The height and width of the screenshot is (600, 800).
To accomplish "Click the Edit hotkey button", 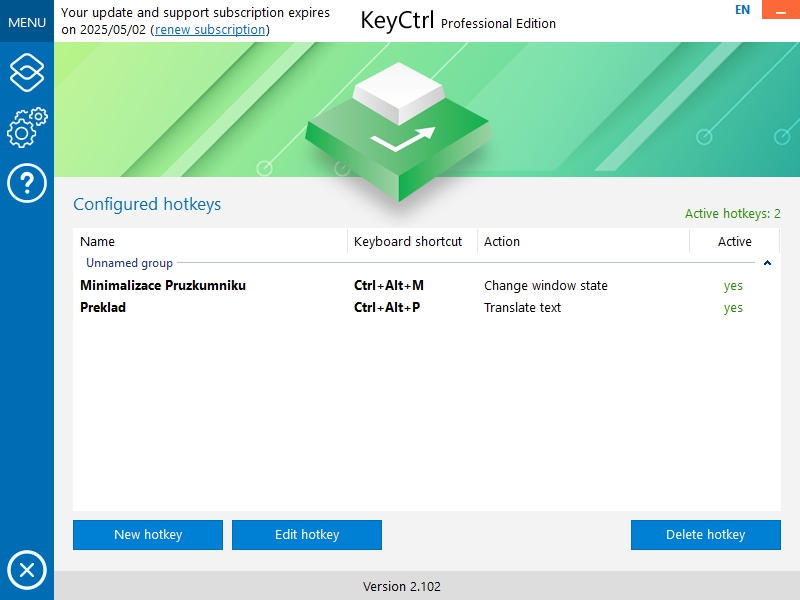I will click(x=307, y=535).
